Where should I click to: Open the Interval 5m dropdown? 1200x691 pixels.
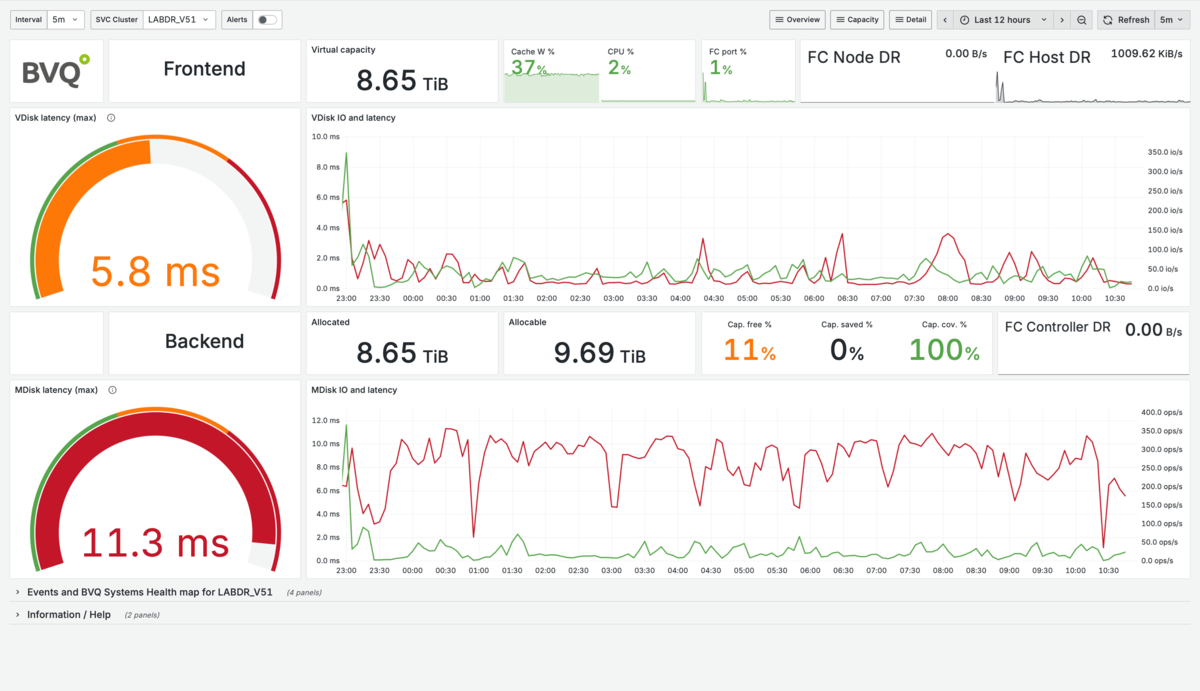tap(66, 20)
